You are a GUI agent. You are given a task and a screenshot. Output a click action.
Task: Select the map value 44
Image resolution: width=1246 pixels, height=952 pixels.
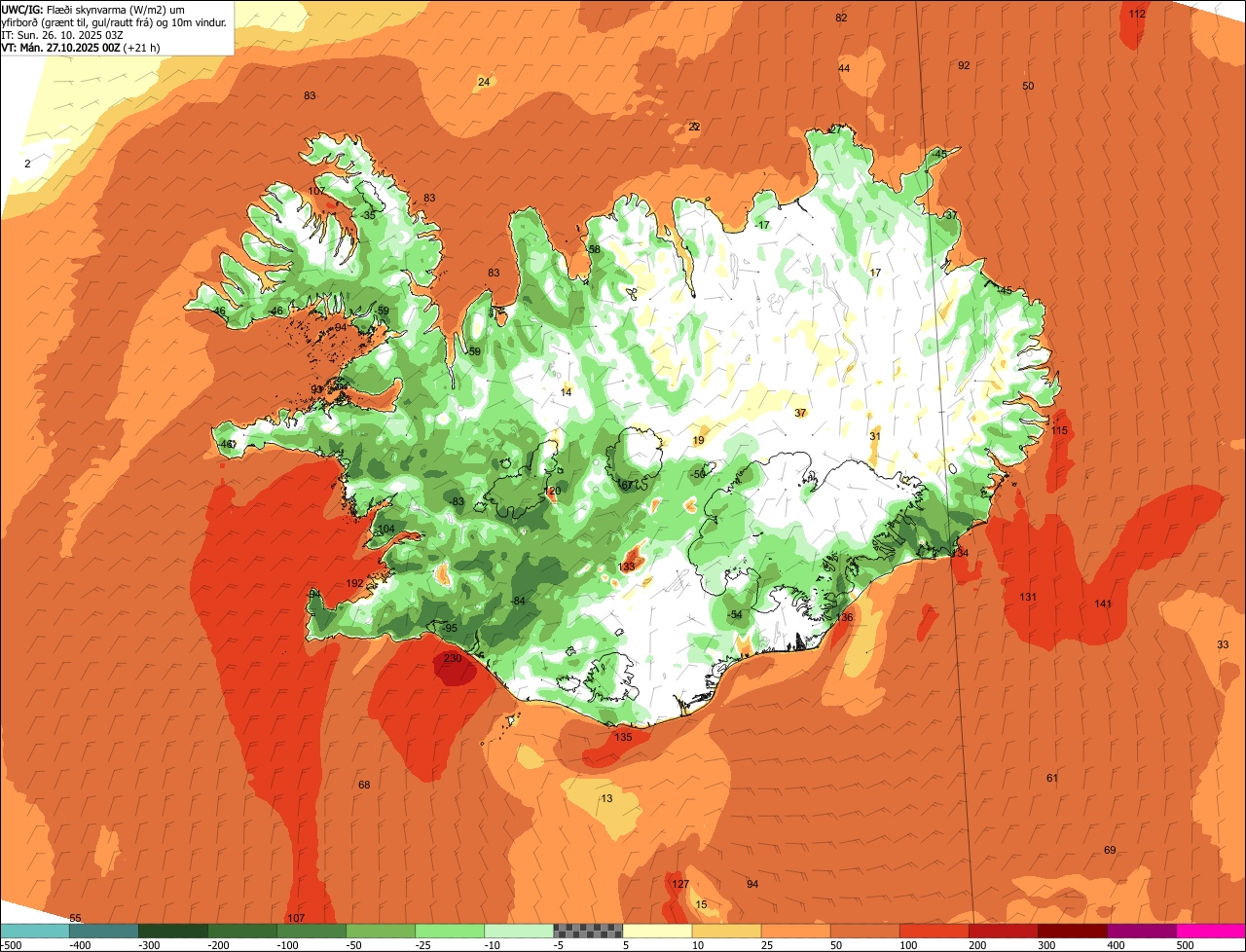pos(844,69)
